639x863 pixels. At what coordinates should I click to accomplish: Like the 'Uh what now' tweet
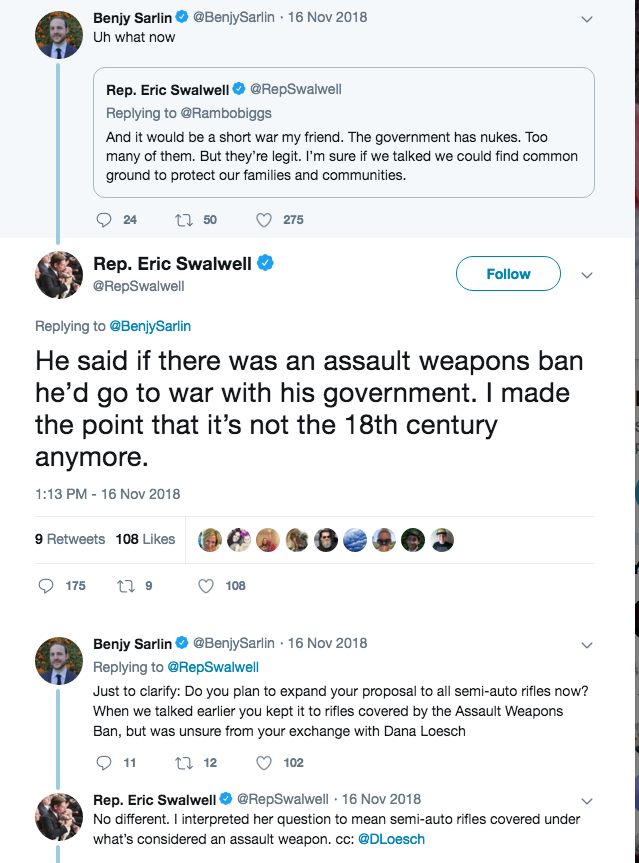(265, 219)
